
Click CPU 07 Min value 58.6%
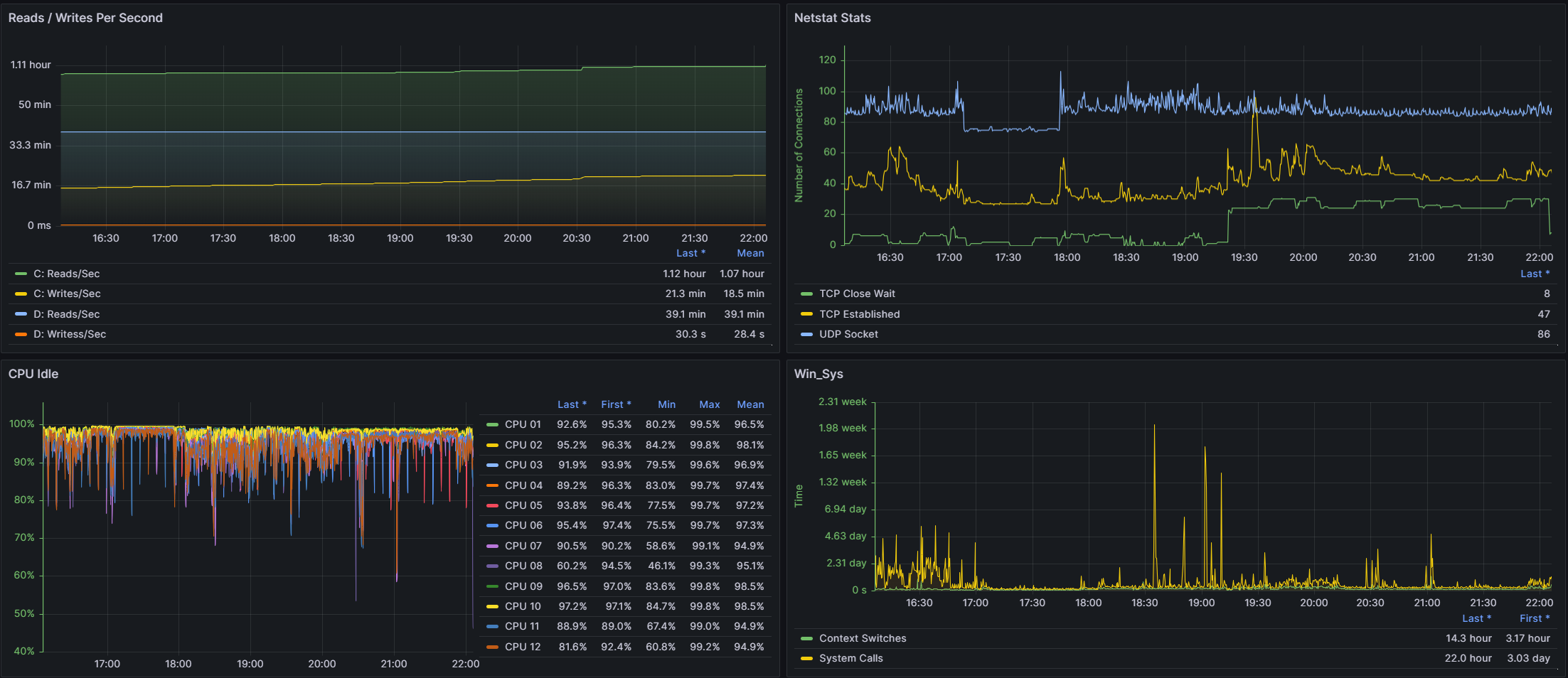(661, 546)
